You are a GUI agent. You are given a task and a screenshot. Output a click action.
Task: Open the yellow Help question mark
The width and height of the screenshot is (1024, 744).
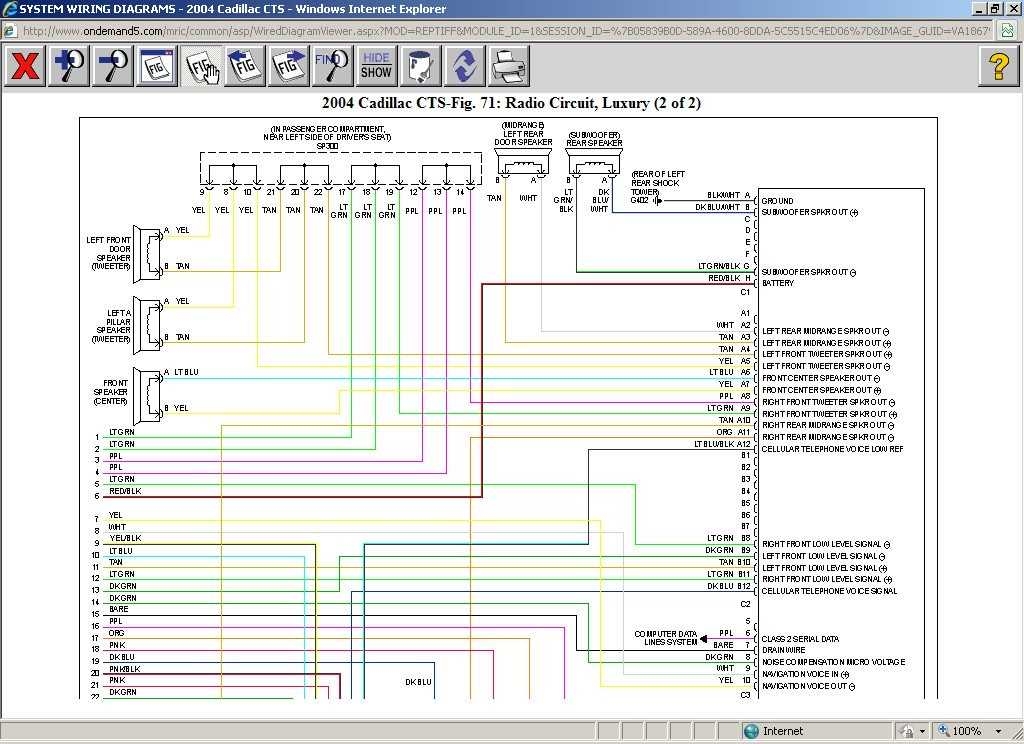(999, 66)
